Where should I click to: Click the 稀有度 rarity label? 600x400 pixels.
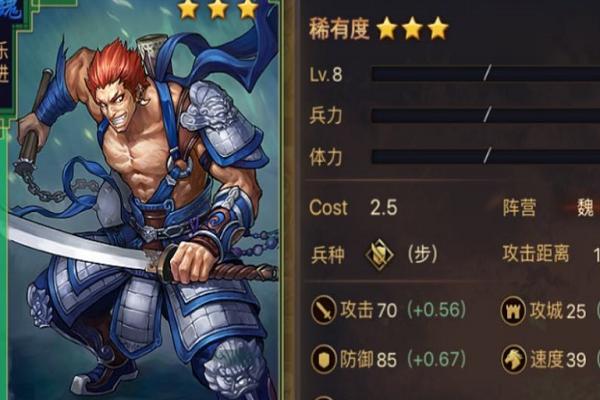(x=339, y=28)
